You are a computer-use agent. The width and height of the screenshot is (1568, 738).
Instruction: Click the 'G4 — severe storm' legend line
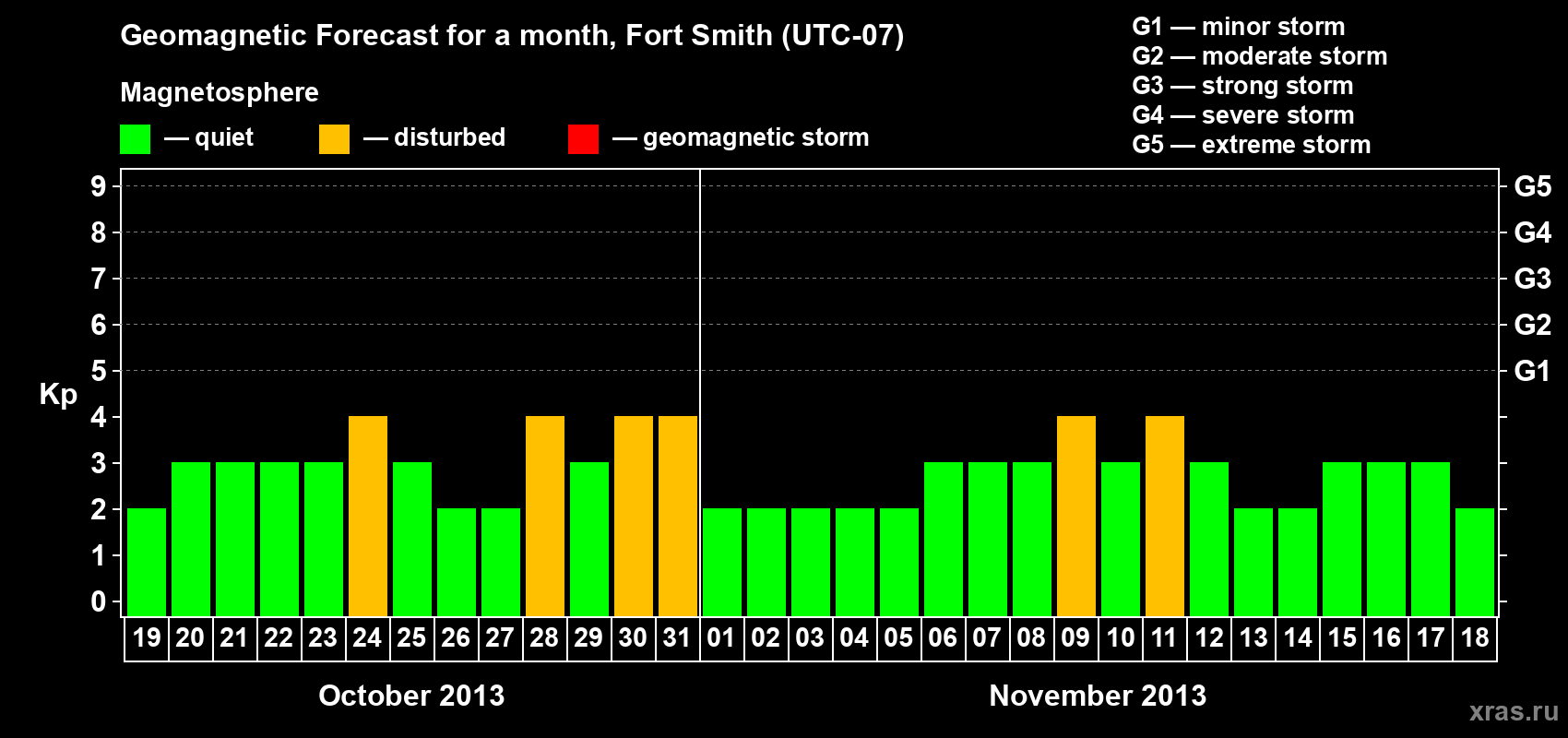click(1243, 115)
